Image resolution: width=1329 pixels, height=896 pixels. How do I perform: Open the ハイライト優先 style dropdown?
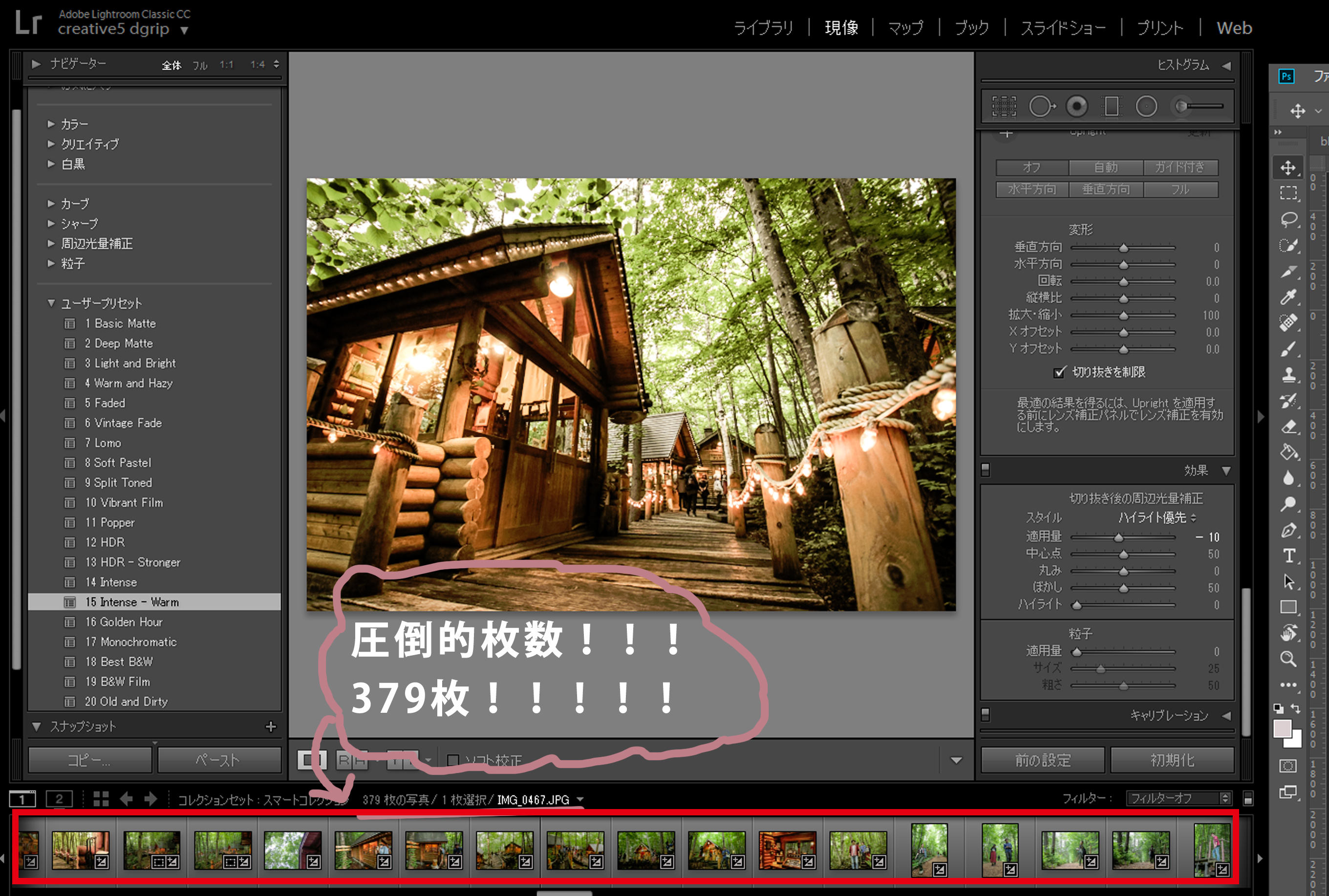(1157, 518)
